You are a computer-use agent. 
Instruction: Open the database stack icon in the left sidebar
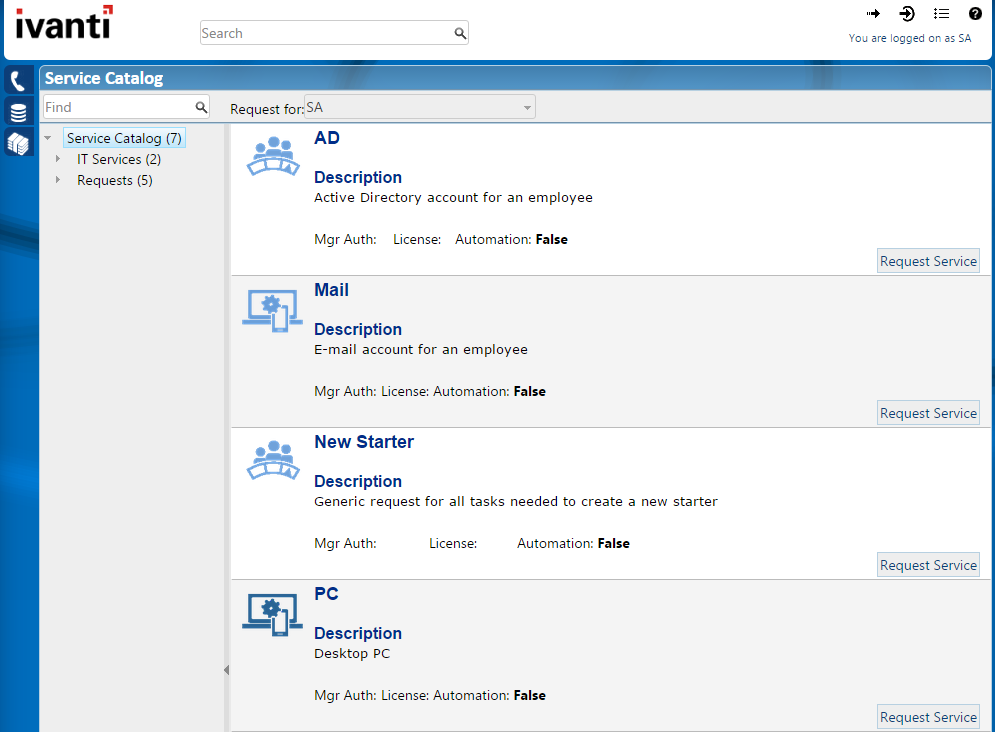pos(18,112)
